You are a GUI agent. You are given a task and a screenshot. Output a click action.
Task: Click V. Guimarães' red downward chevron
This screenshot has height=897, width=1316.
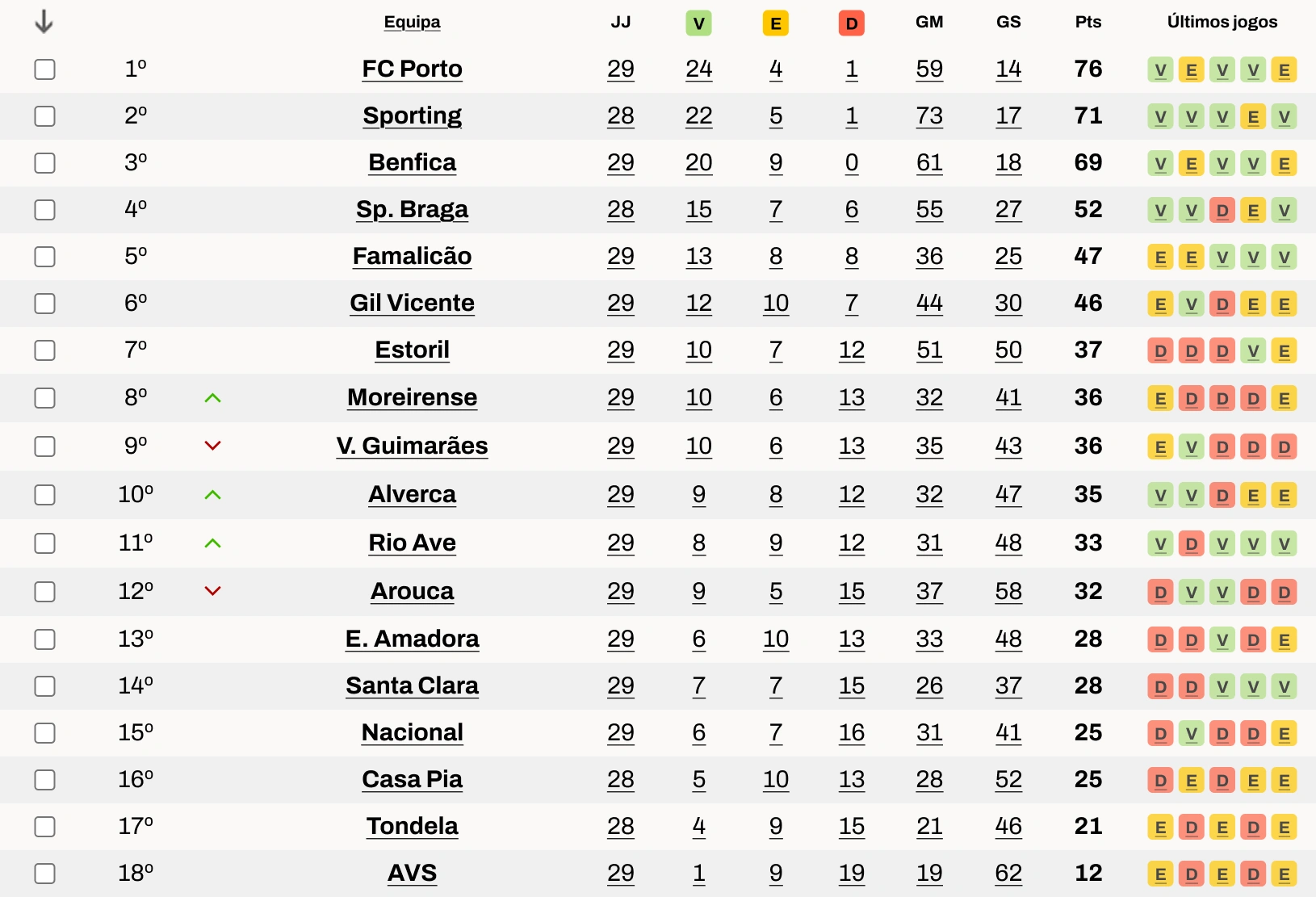(212, 446)
